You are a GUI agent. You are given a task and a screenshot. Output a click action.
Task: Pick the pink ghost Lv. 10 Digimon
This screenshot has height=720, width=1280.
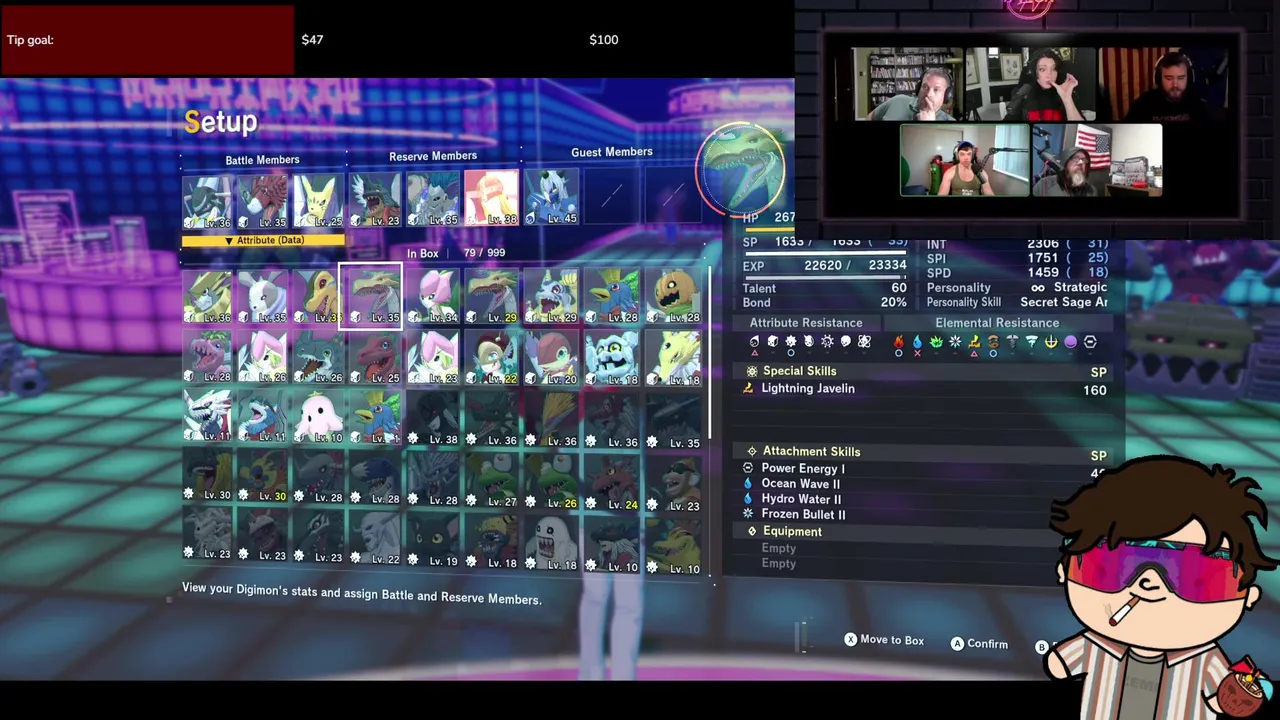click(x=319, y=417)
